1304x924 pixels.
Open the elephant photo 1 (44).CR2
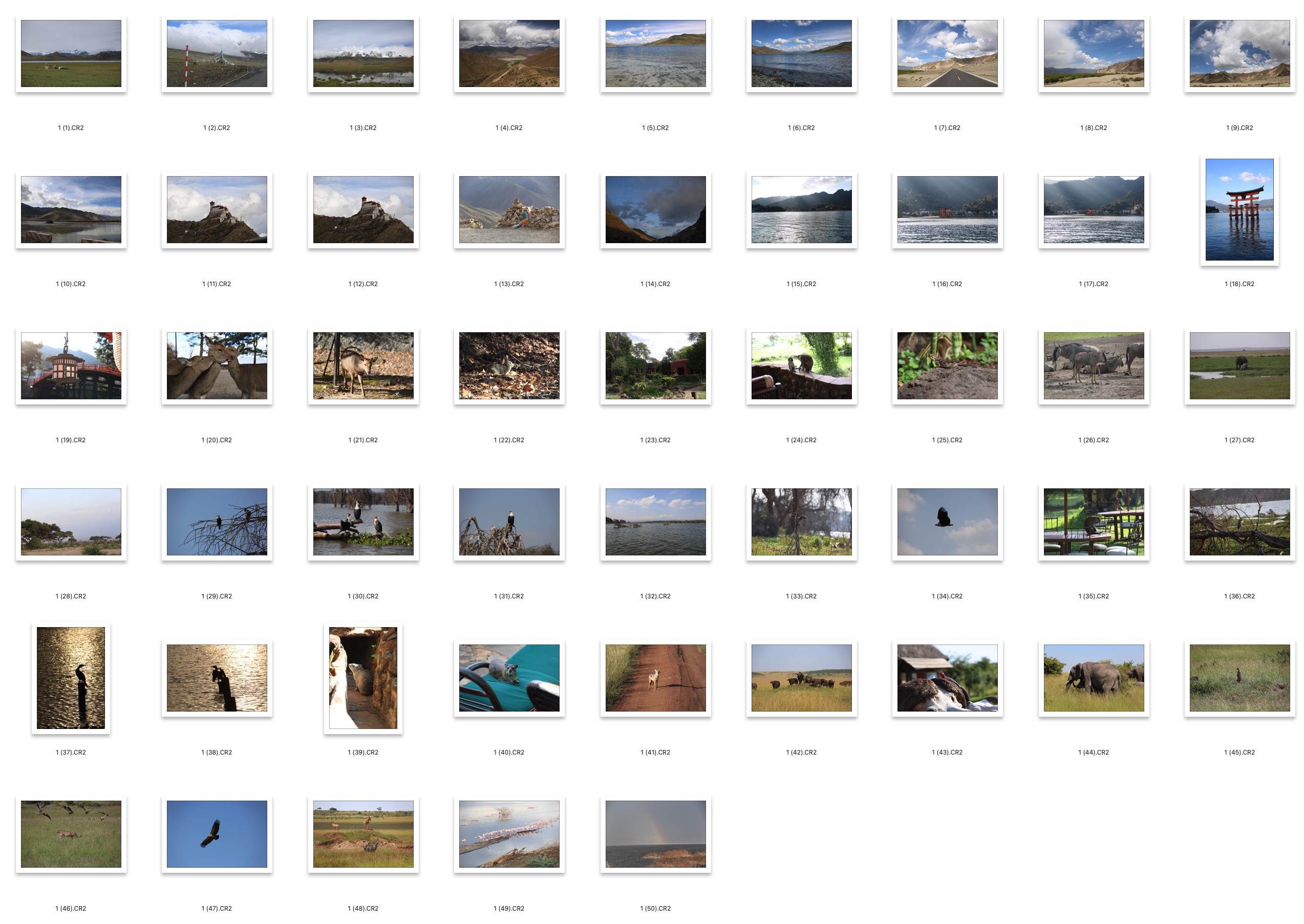1093,677
